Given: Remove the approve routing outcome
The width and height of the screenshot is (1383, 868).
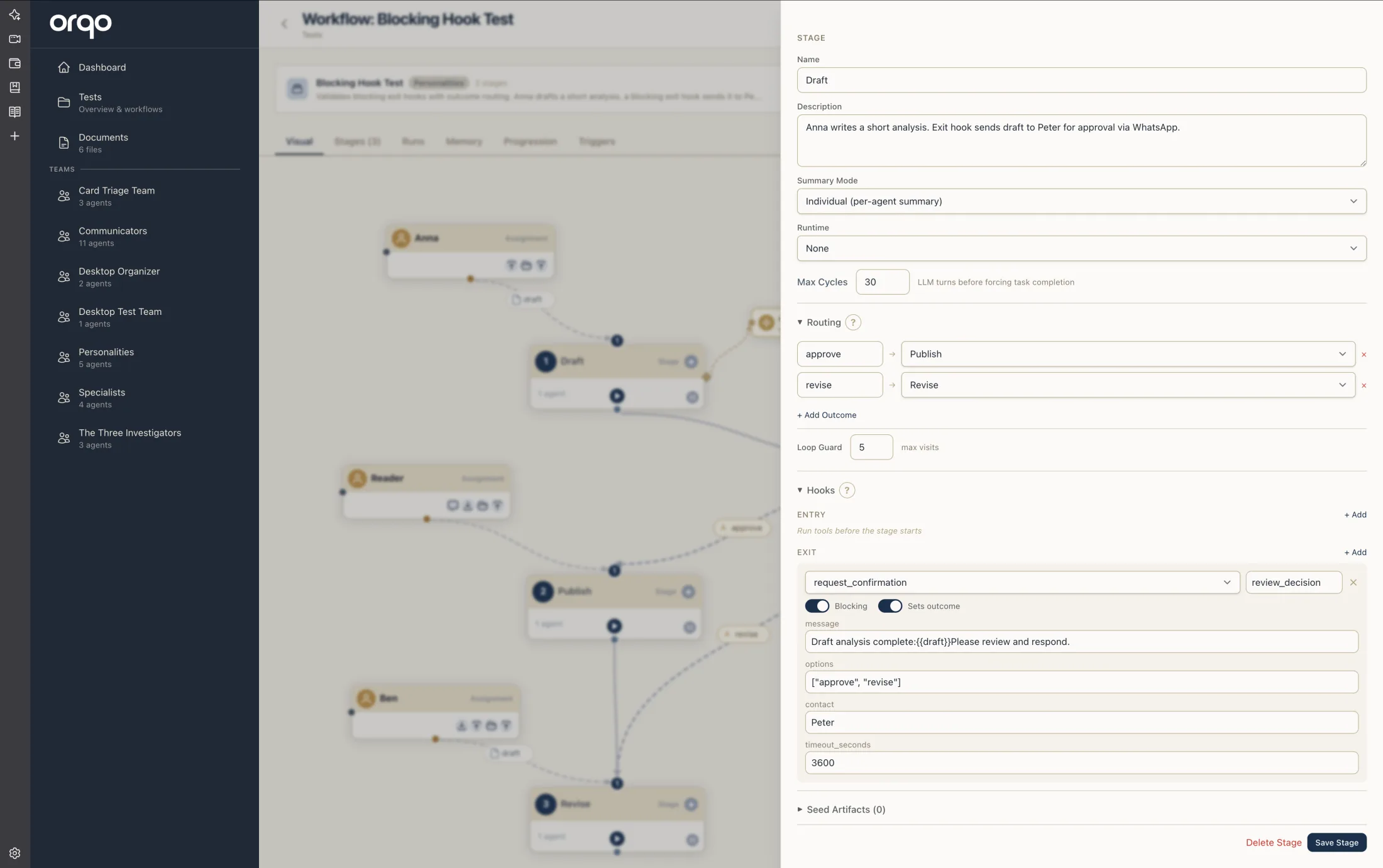Looking at the screenshot, I should point(1364,354).
